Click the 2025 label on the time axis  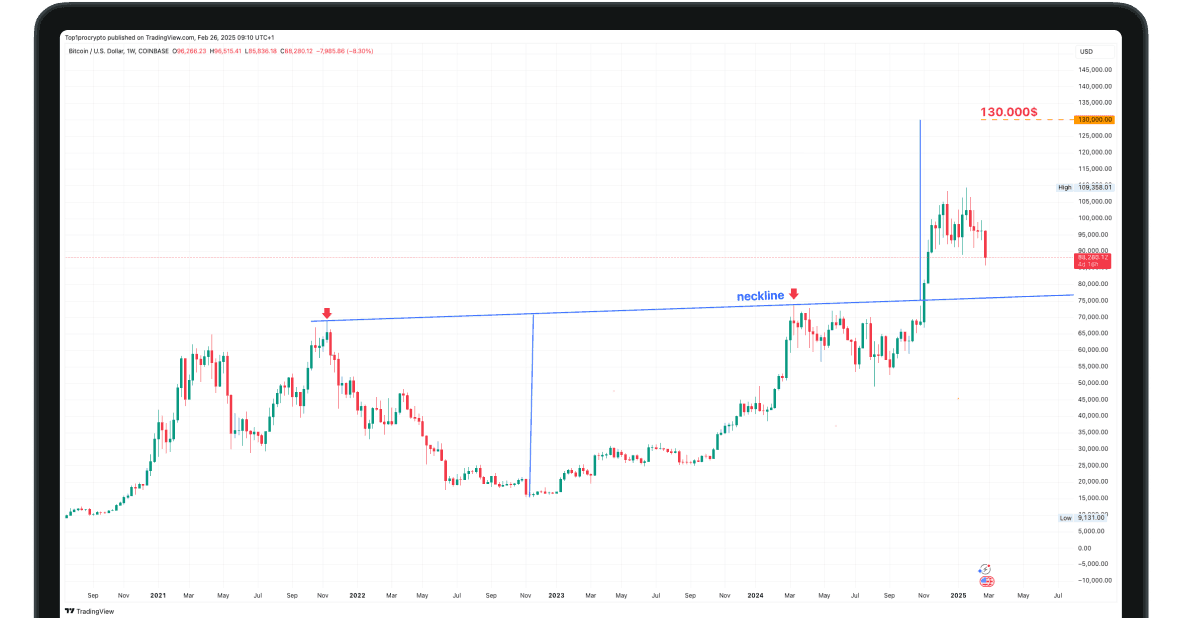point(957,595)
